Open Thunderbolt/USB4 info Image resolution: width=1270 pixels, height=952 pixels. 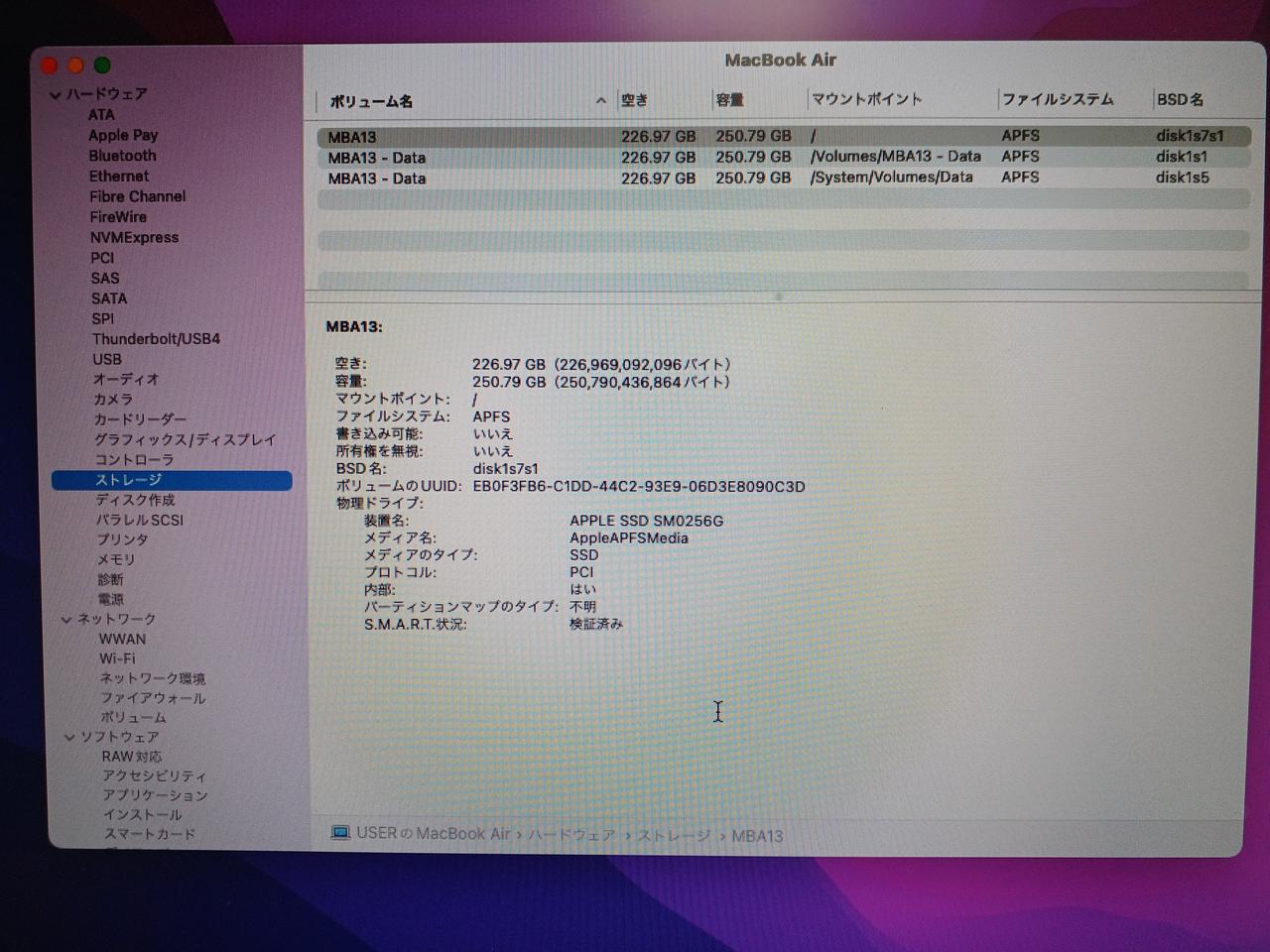pyautogui.click(x=156, y=339)
